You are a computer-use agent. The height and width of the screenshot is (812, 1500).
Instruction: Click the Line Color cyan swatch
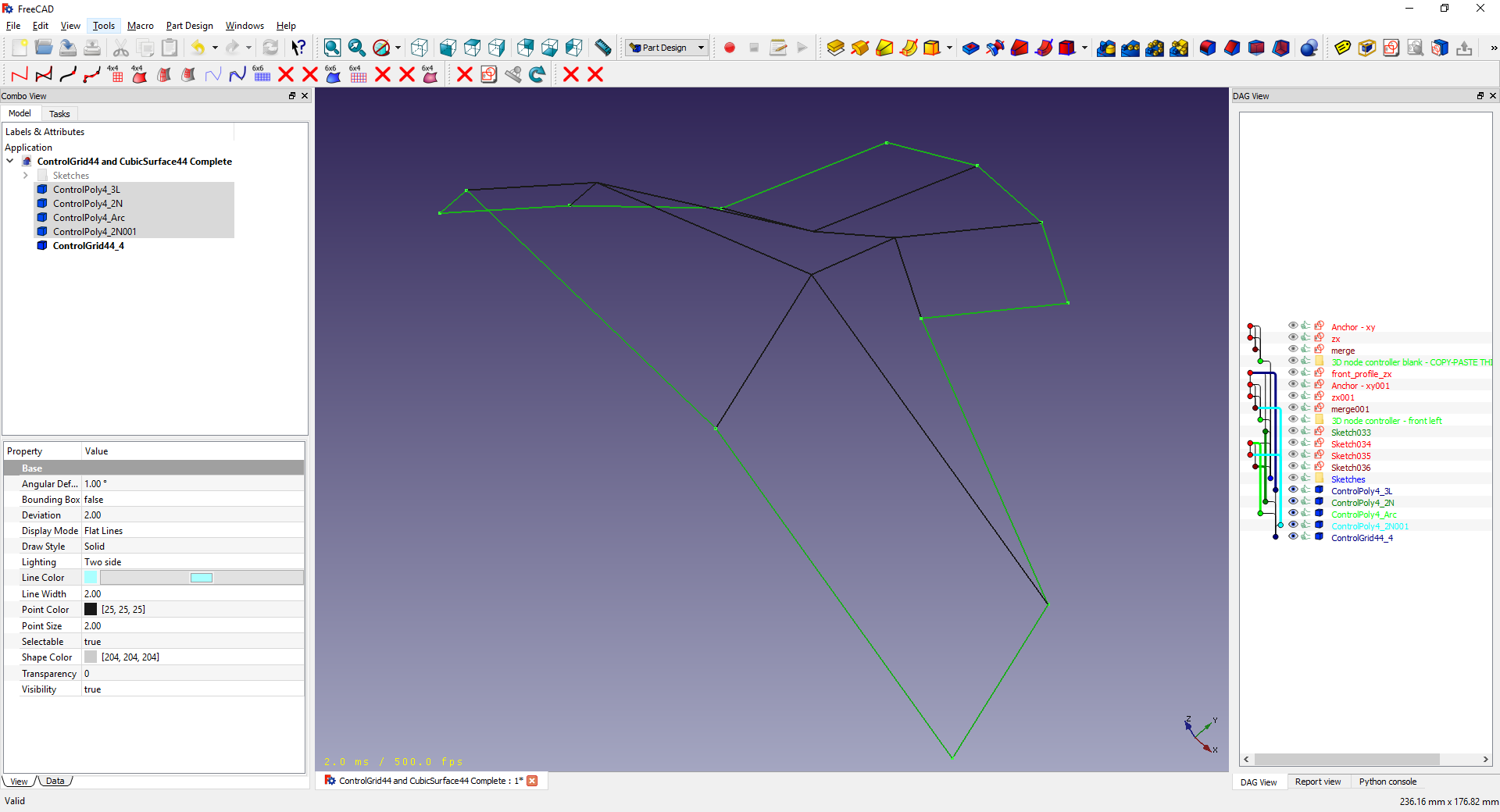tap(91, 578)
